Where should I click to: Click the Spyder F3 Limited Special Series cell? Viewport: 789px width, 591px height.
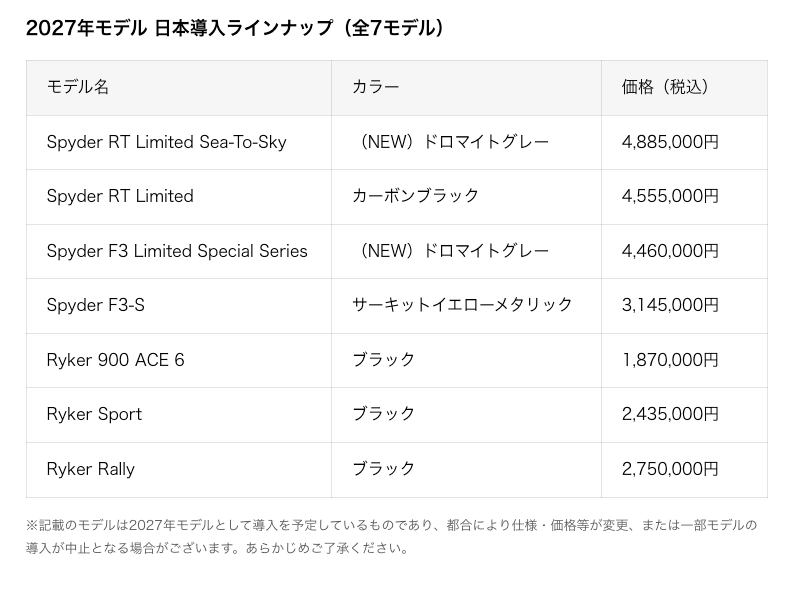[177, 251]
